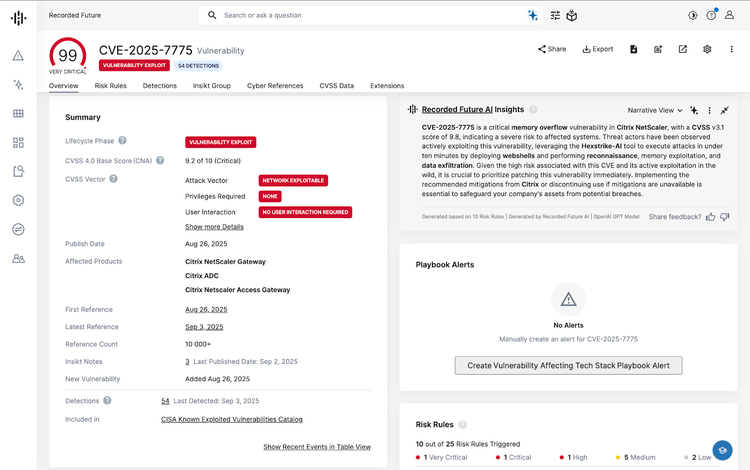Click the thumbs up feedback icon
The image size is (750, 470).
710,216
